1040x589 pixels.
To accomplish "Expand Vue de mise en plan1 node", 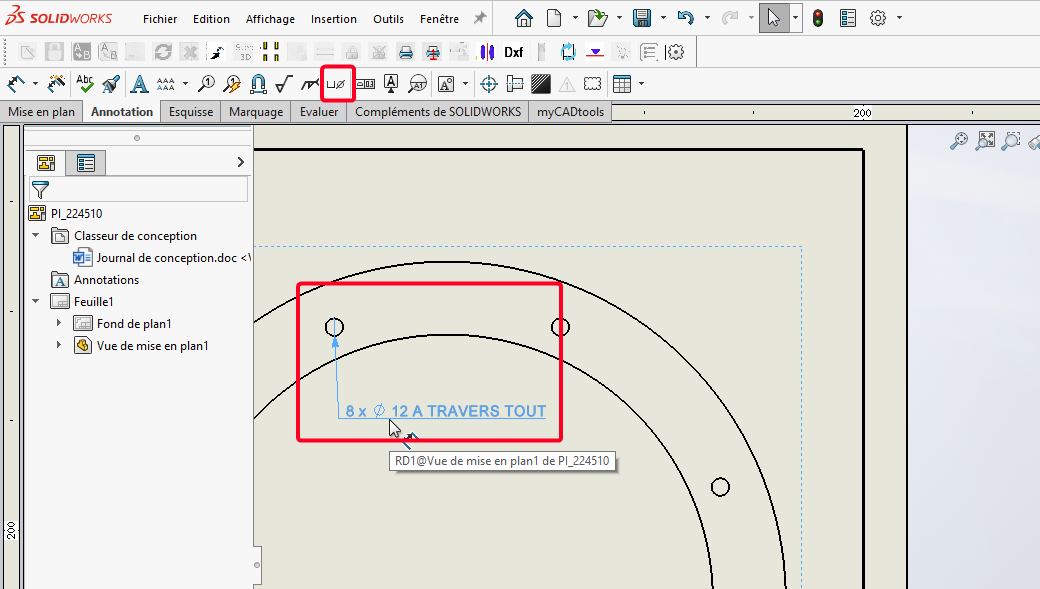I will 59,345.
